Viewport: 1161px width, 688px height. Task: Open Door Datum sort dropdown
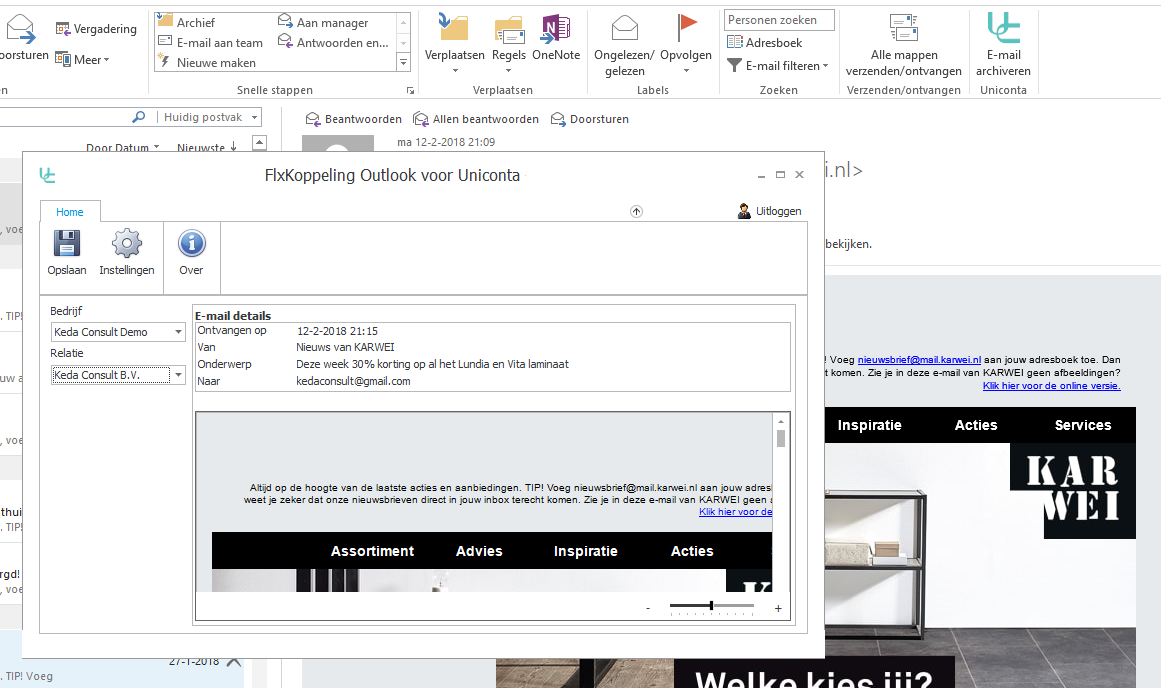[x=122, y=147]
